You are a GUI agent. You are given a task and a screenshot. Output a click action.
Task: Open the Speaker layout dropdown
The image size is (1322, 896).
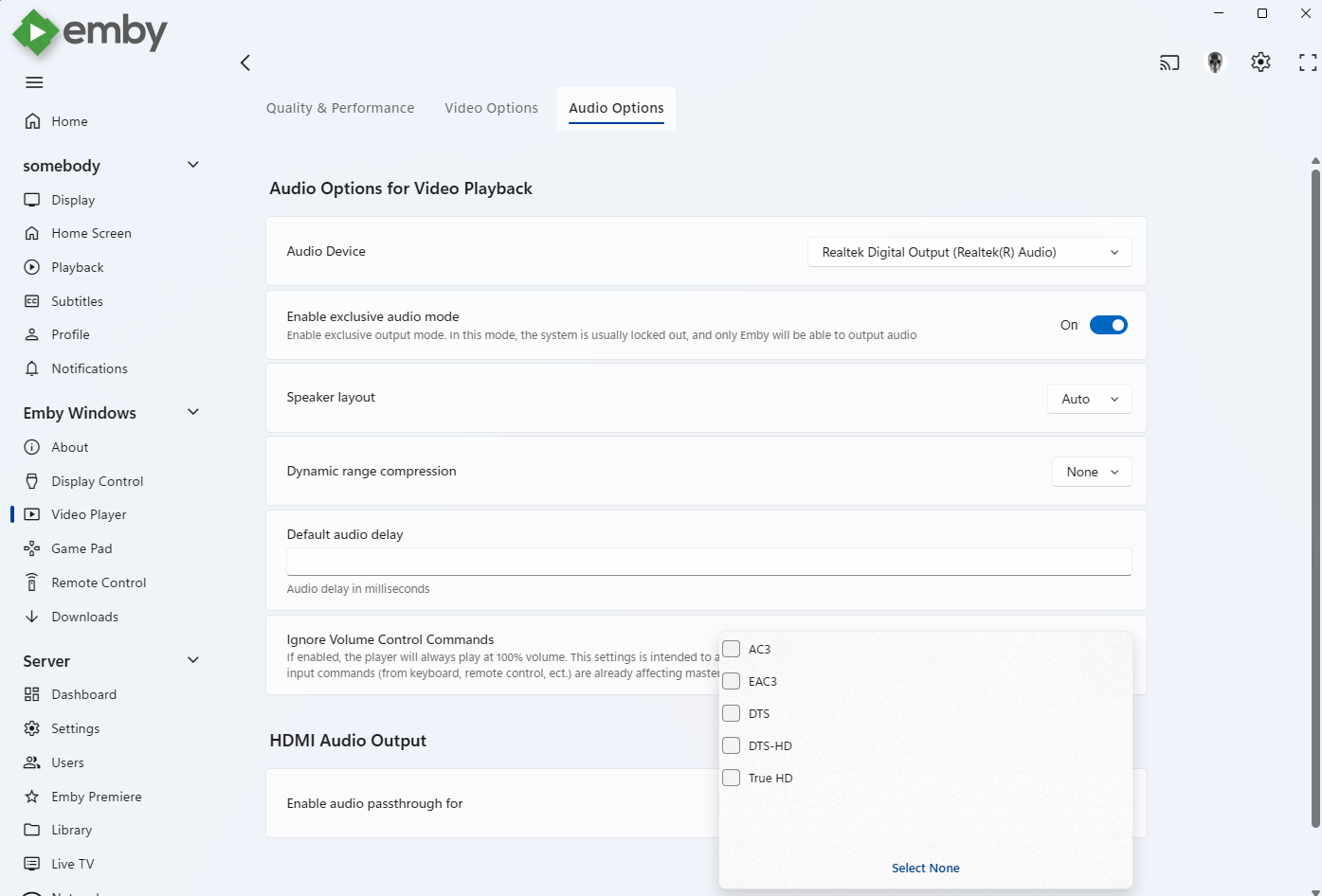pos(1089,399)
